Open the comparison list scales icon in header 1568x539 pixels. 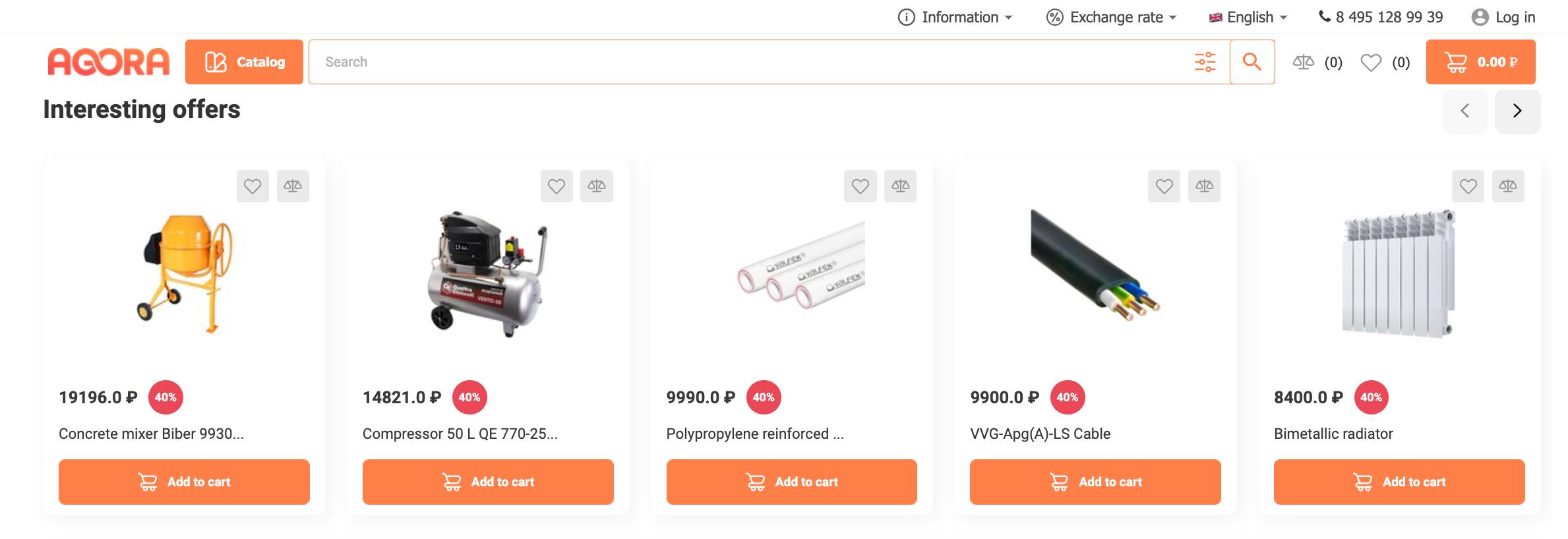(x=1303, y=62)
